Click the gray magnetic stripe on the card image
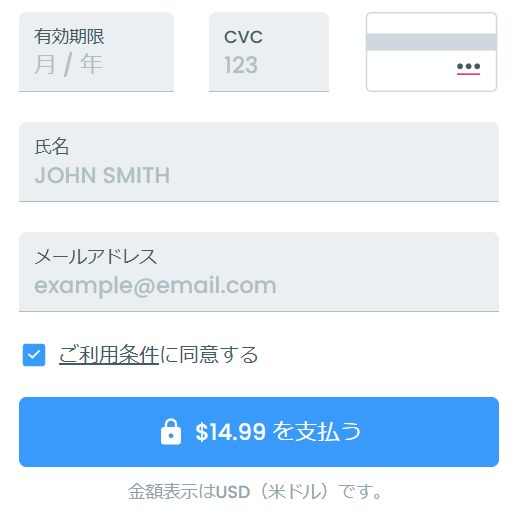This screenshot has height=522, width=519. (431, 42)
